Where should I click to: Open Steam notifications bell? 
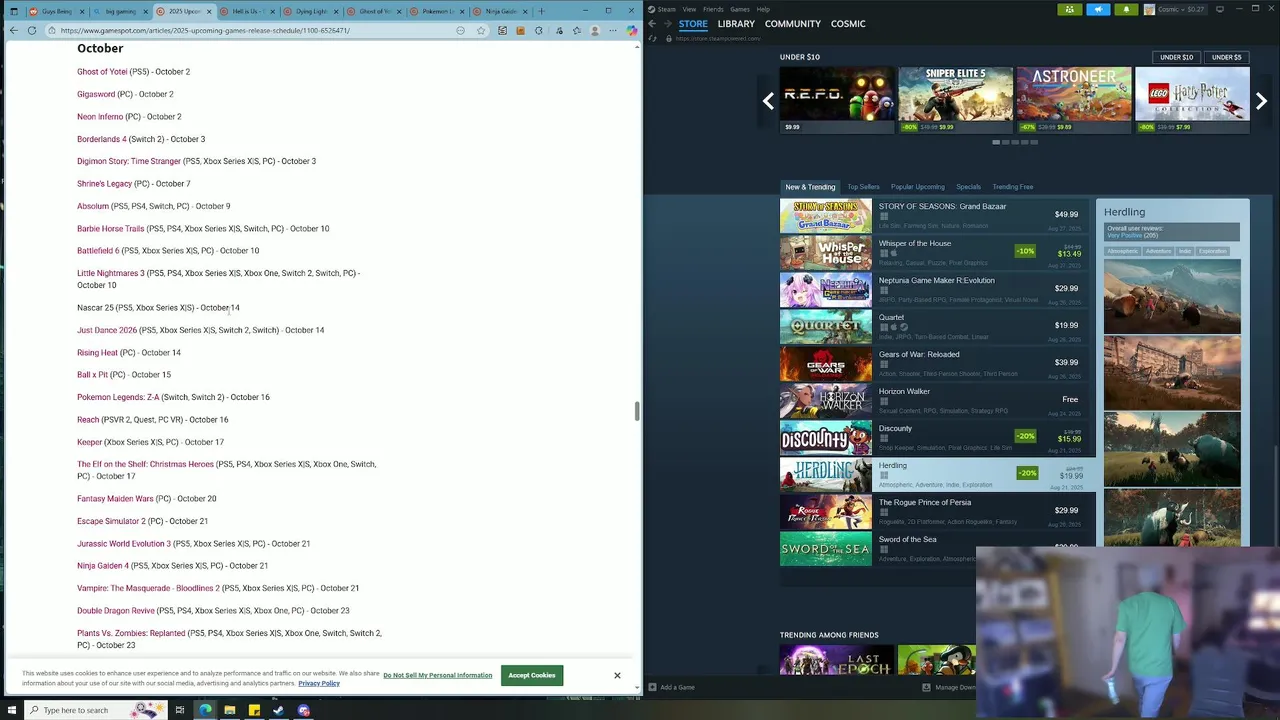click(1126, 9)
